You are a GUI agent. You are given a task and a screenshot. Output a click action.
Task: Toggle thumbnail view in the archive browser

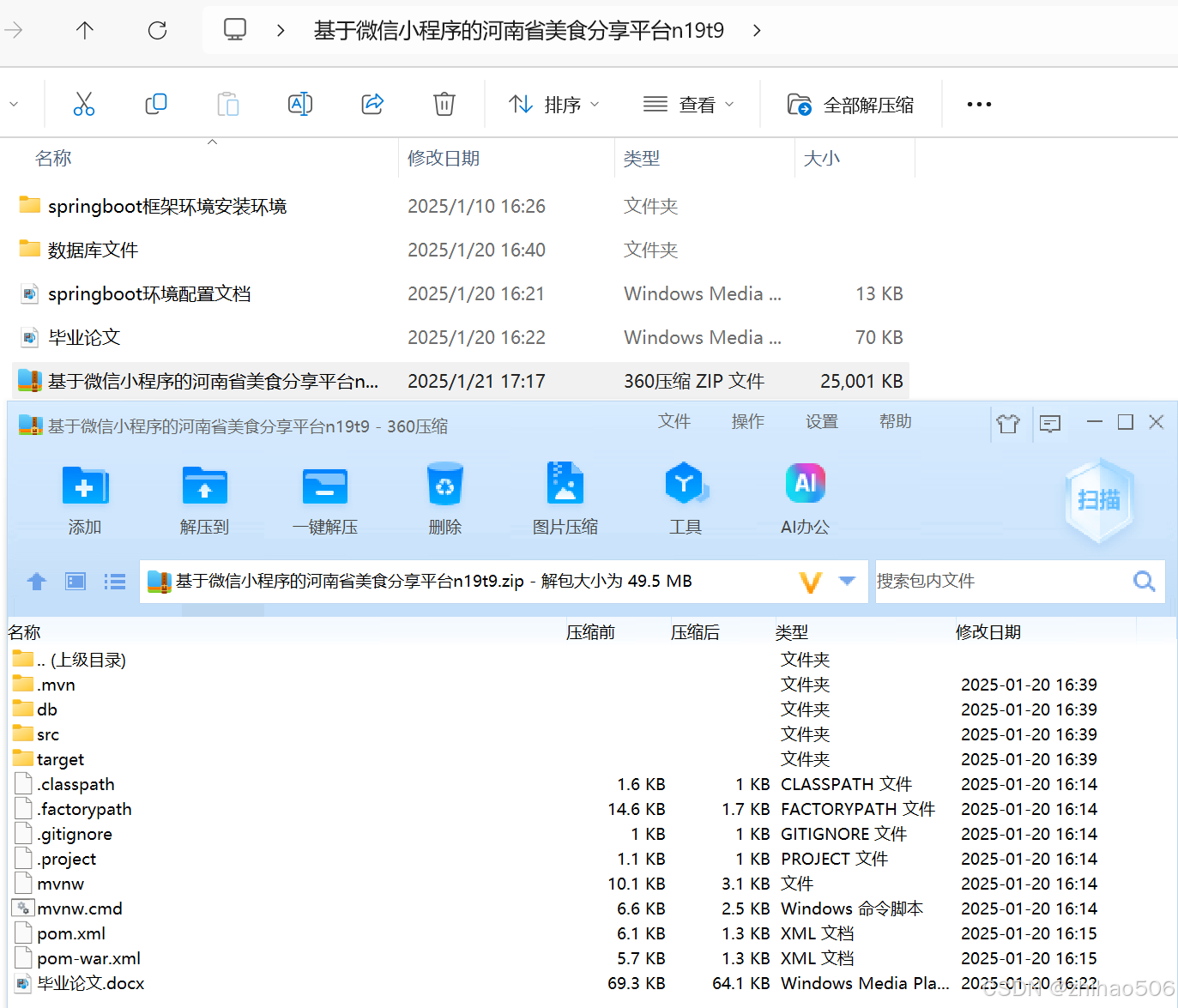point(75,581)
